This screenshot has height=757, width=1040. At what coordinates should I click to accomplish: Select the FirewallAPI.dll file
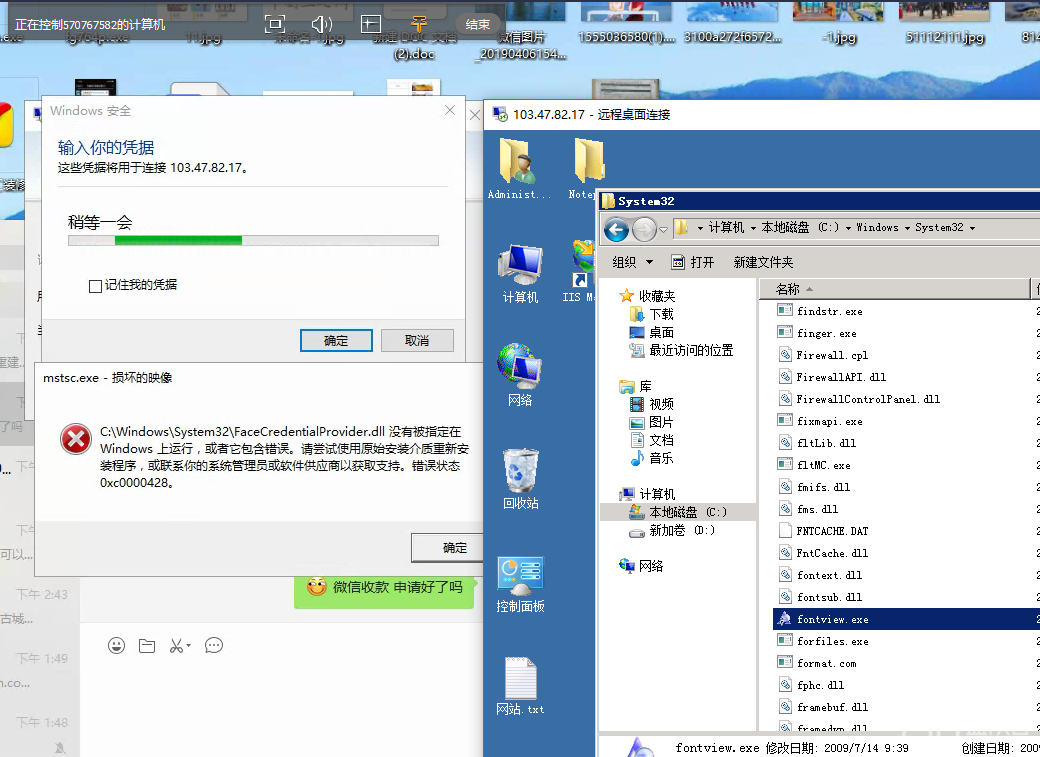[x=832, y=377]
